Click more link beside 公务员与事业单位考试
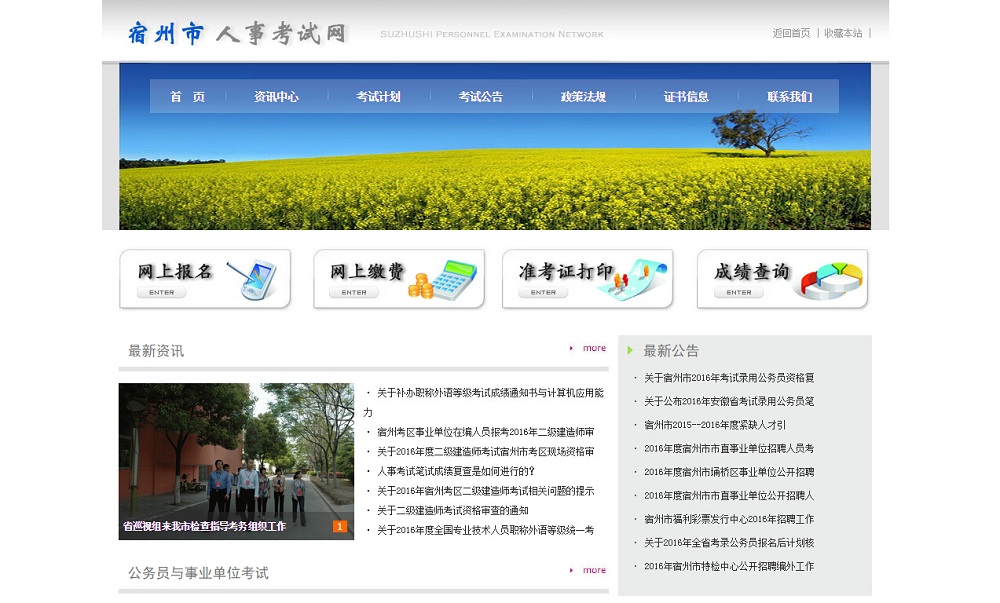The image size is (1000, 603). click(x=594, y=570)
